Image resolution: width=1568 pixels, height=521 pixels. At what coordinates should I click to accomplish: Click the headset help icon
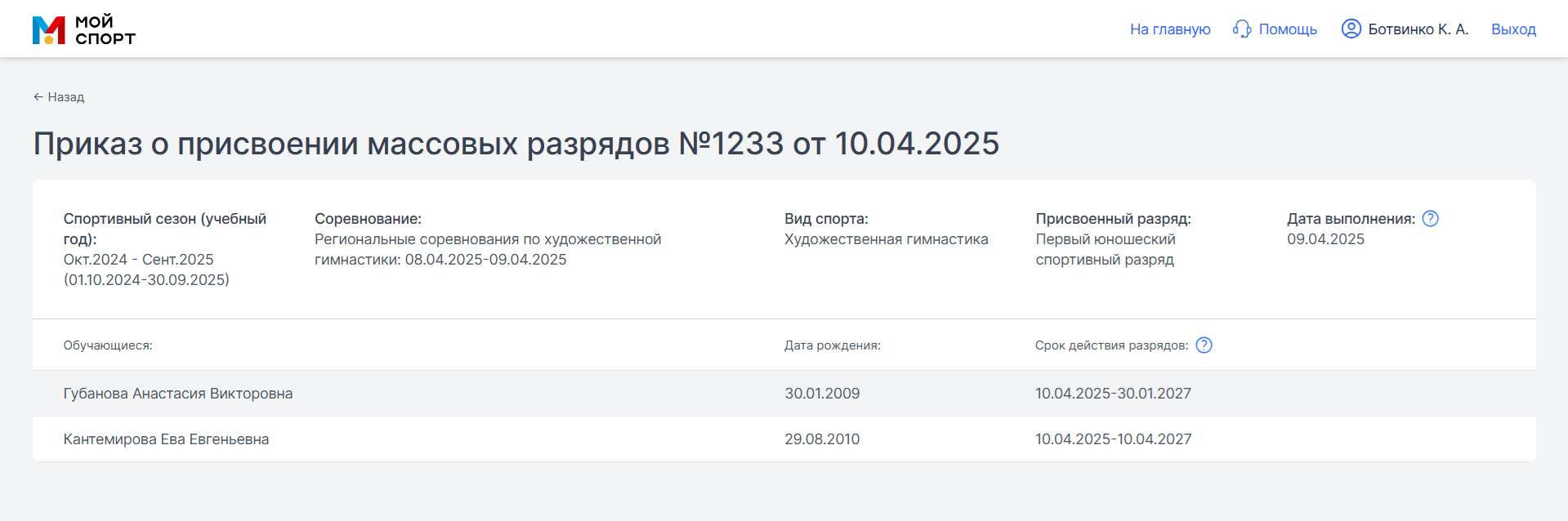(1242, 29)
